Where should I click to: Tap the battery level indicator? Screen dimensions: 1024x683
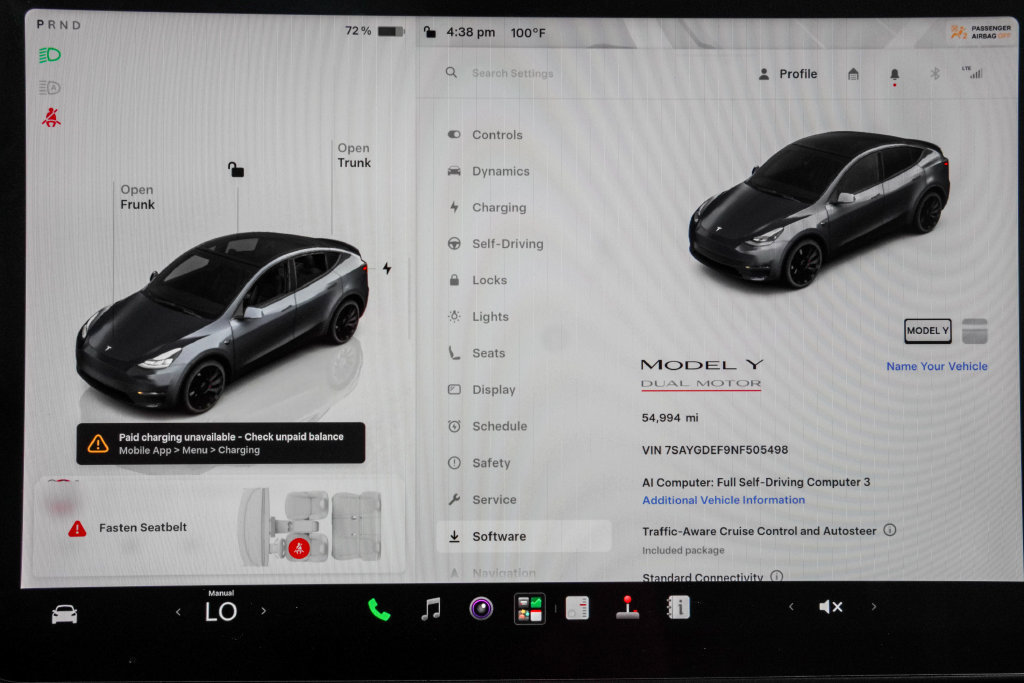(375, 31)
